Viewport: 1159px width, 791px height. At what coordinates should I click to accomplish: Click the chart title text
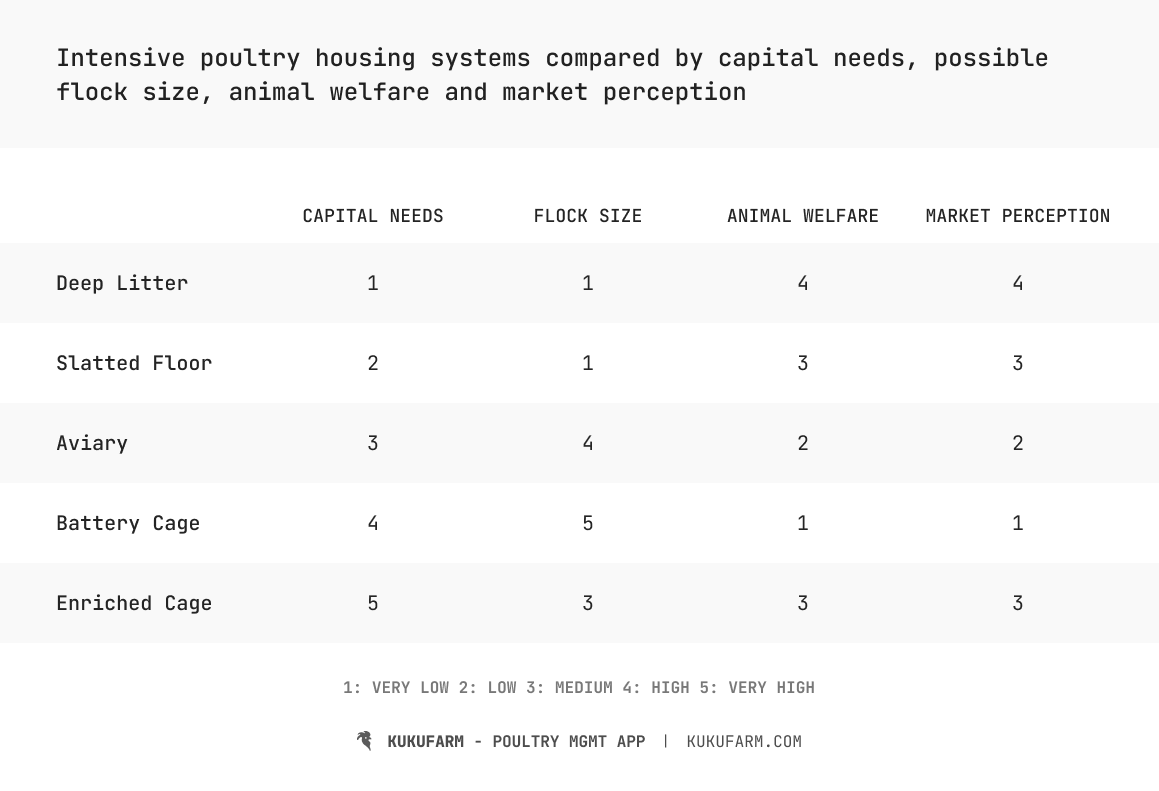552,75
